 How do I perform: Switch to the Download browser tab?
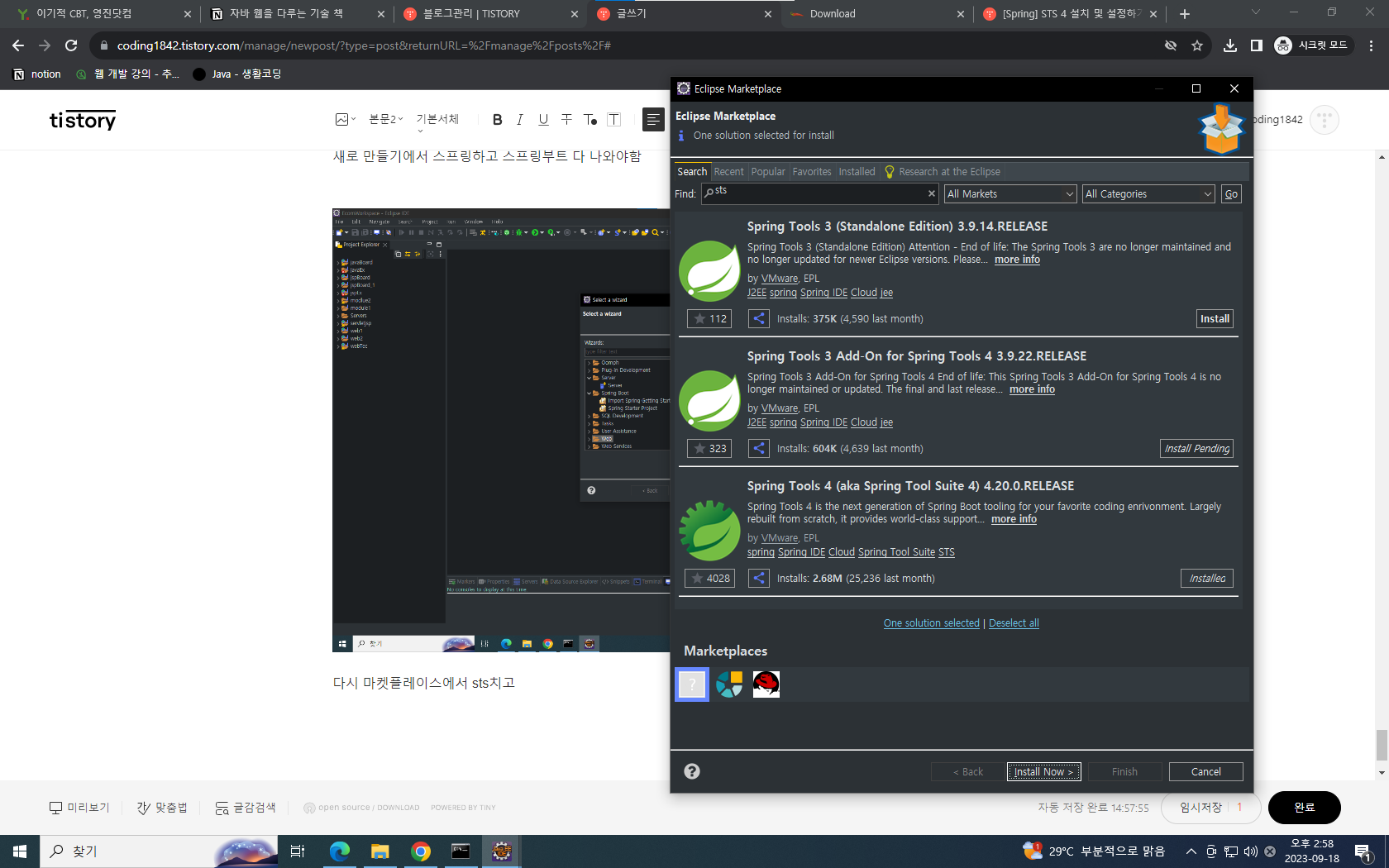coord(876,14)
